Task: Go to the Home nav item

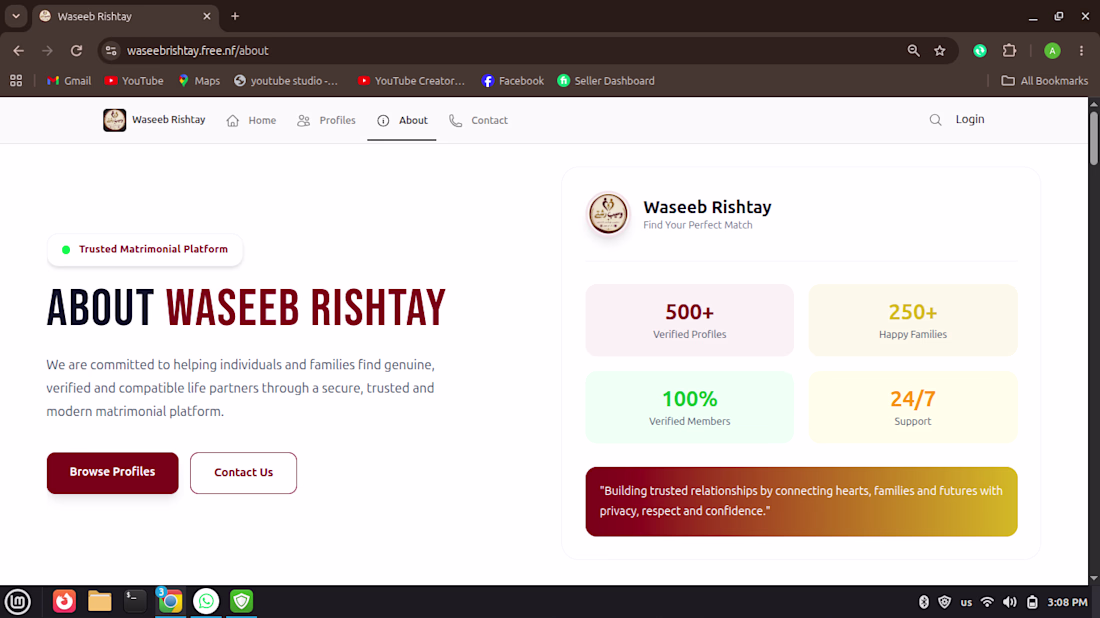Action: pos(251,121)
